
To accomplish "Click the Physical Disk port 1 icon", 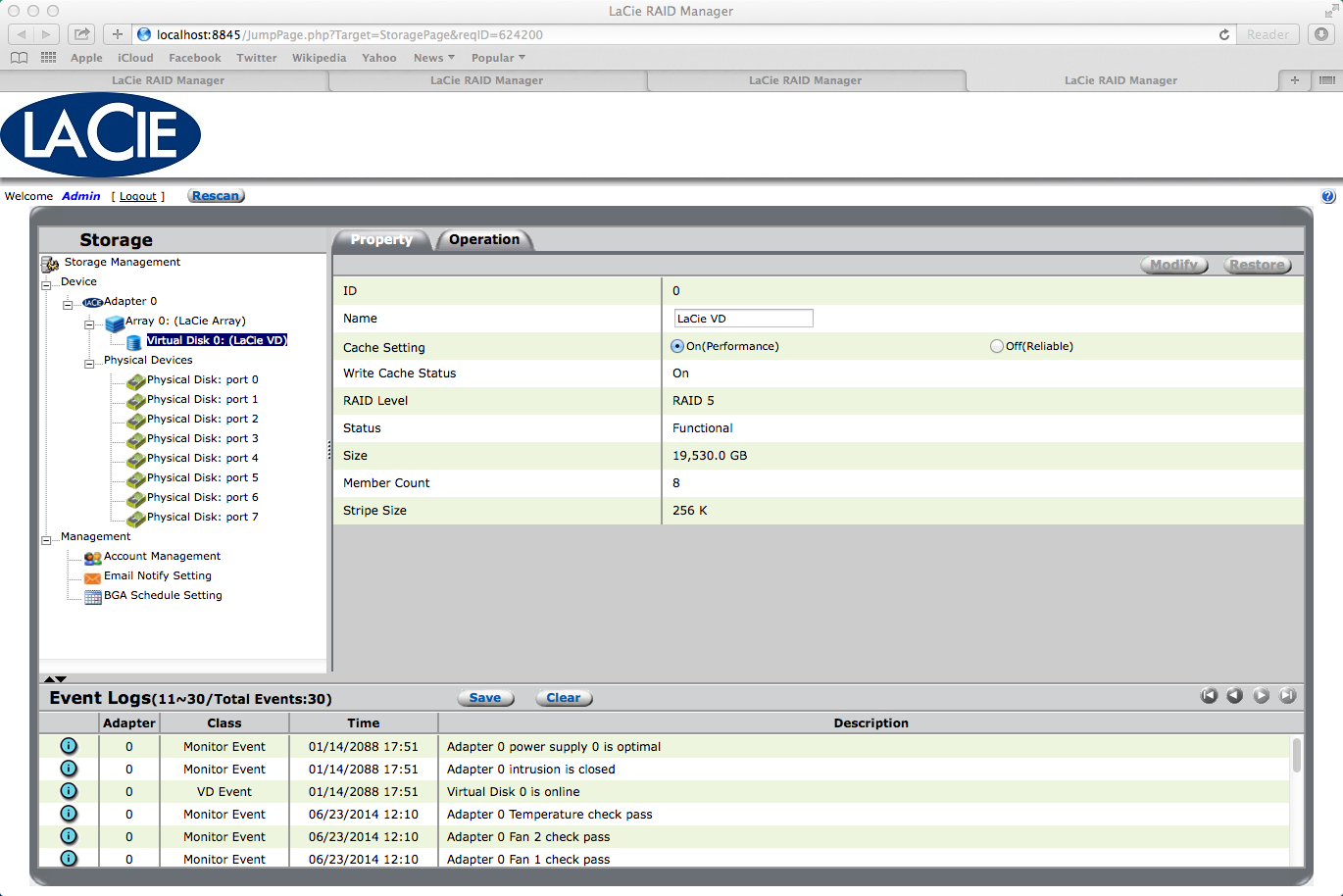I will tap(136, 402).
